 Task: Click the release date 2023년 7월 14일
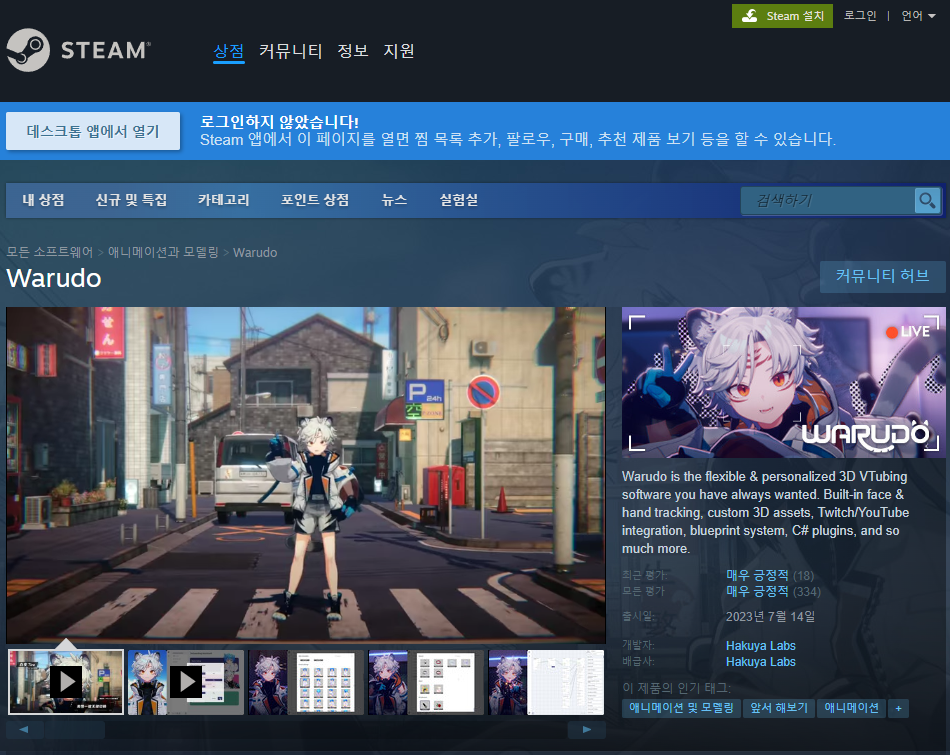[770, 617]
